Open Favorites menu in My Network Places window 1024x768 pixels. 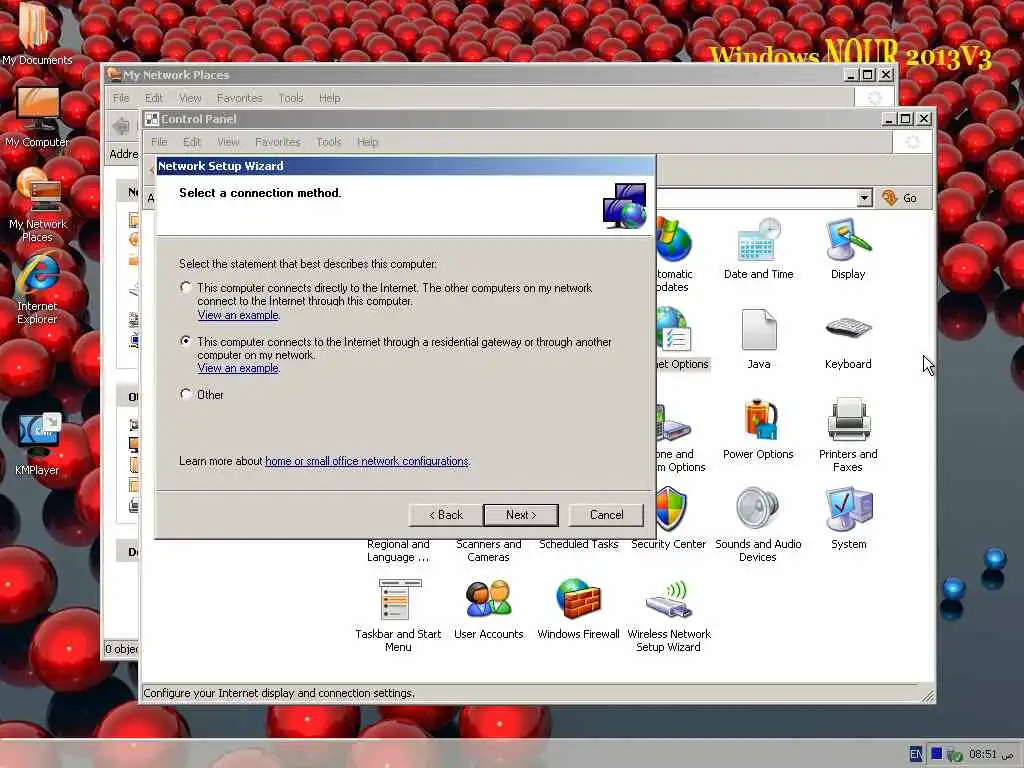239,98
